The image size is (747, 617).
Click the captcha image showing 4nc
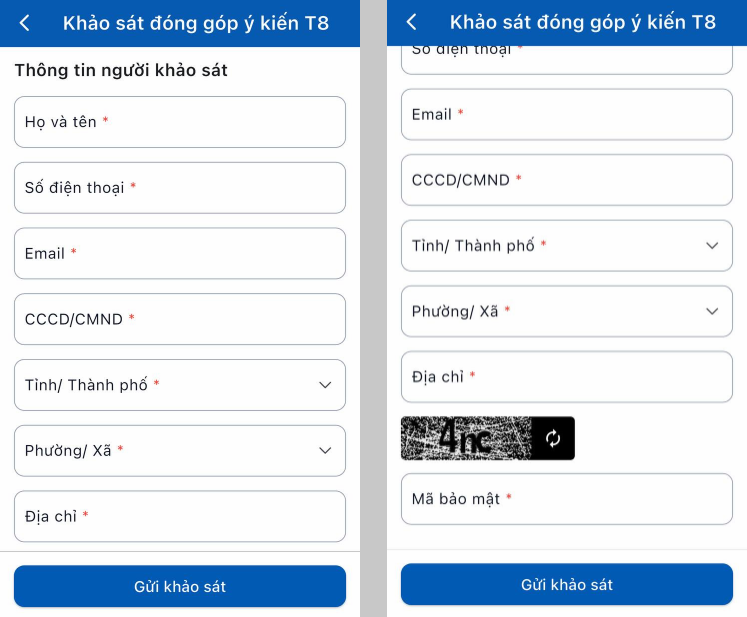pyautogui.click(x=466, y=438)
